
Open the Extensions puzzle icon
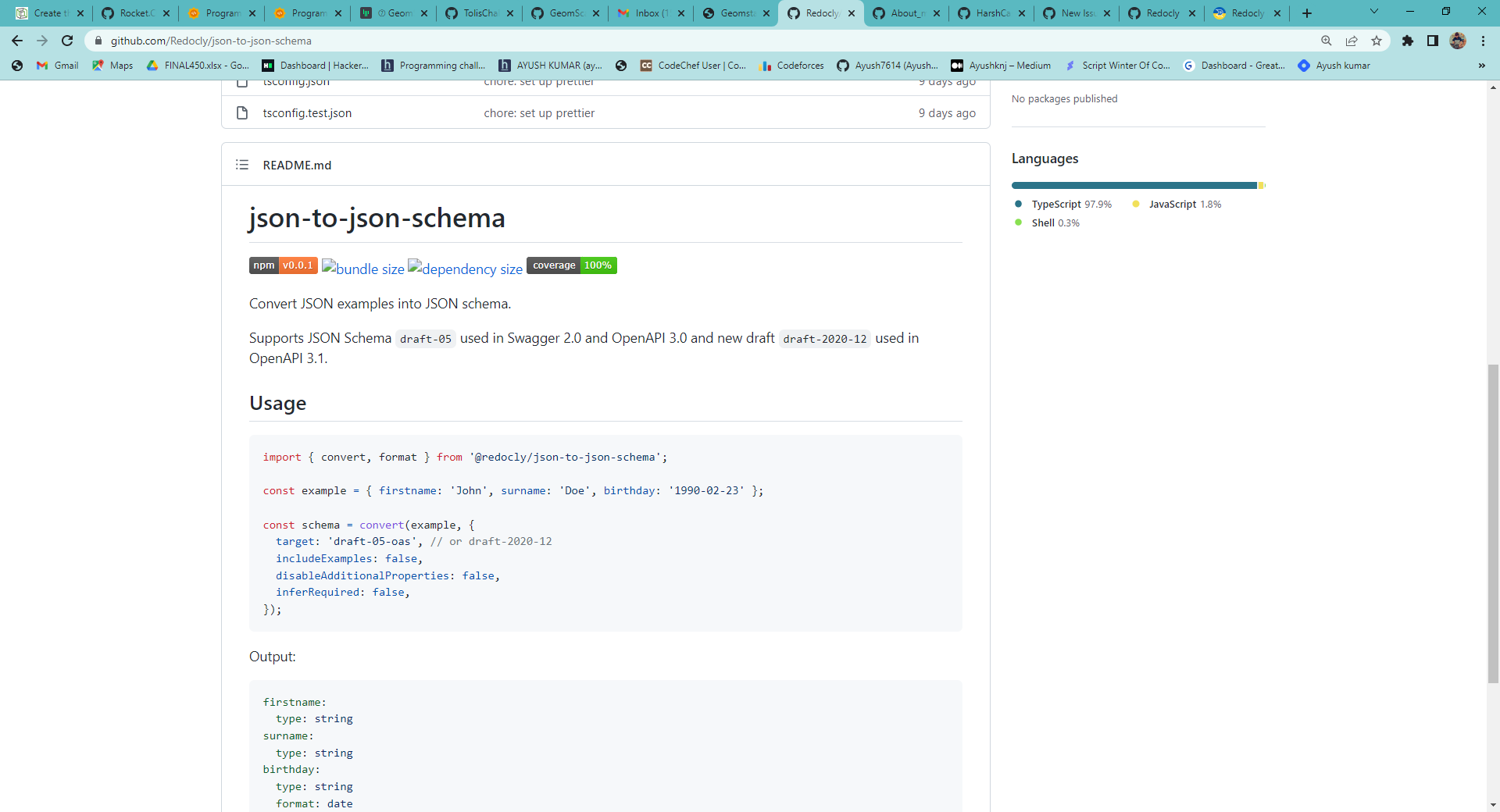coord(1409,41)
